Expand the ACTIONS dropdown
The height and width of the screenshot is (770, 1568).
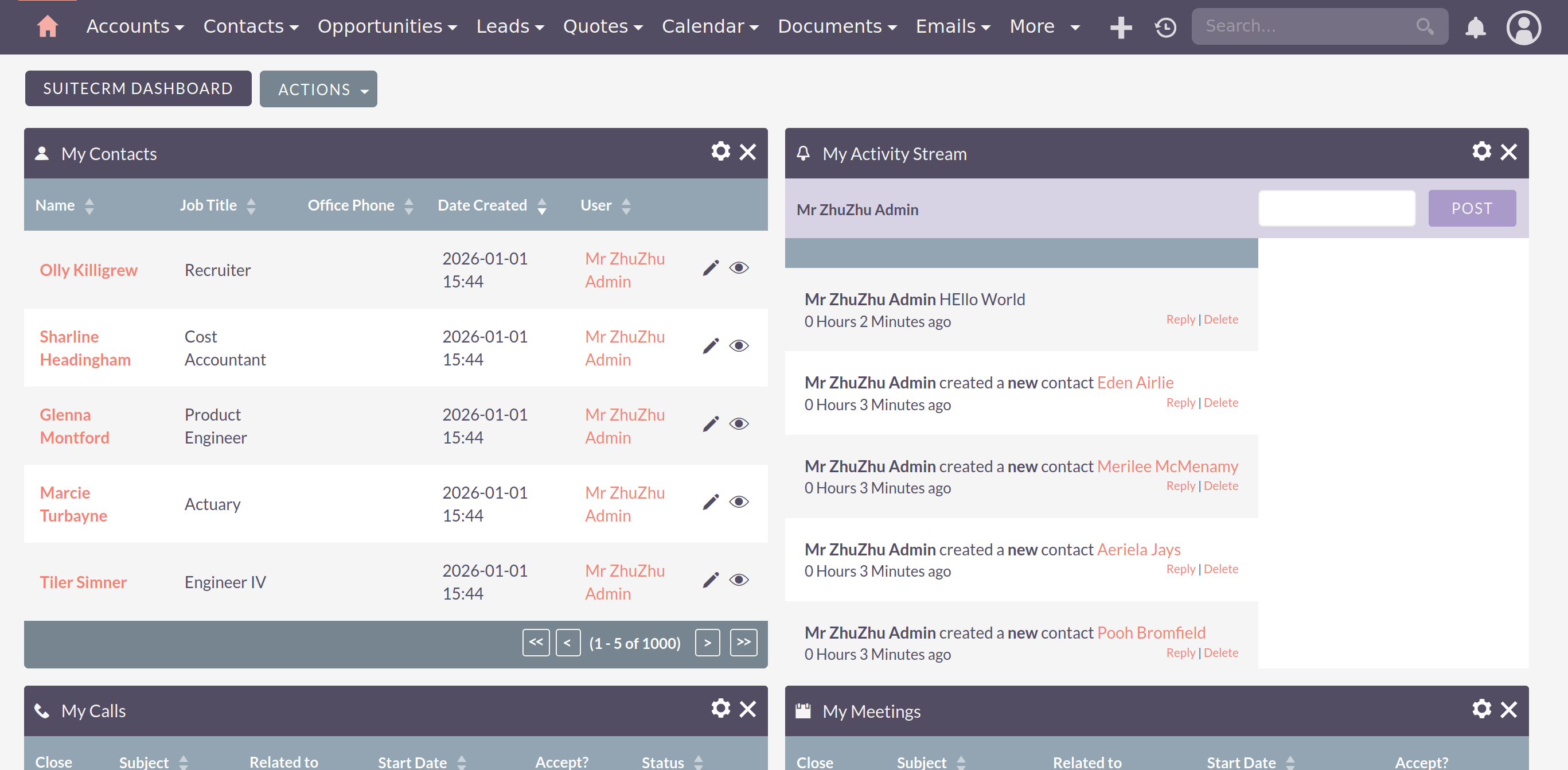(x=318, y=89)
